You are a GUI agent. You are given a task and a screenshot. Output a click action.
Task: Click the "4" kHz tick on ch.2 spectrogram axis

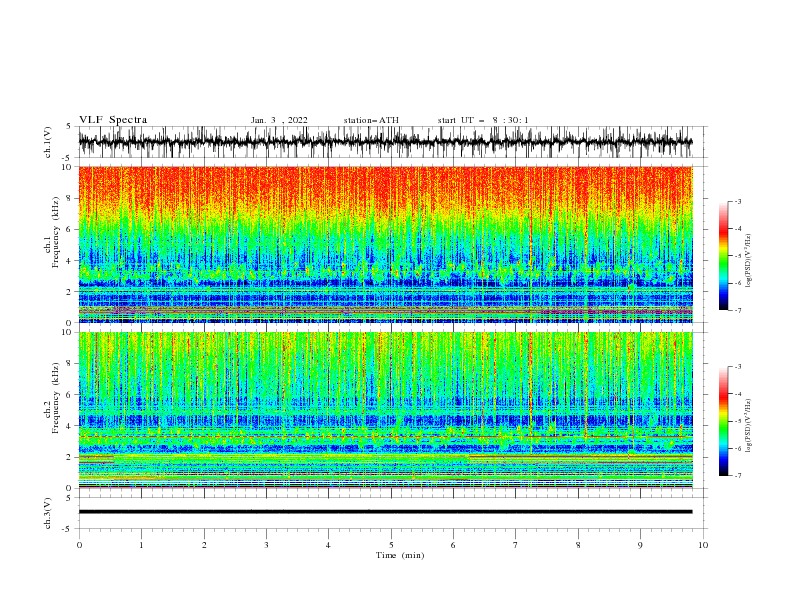(x=70, y=426)
